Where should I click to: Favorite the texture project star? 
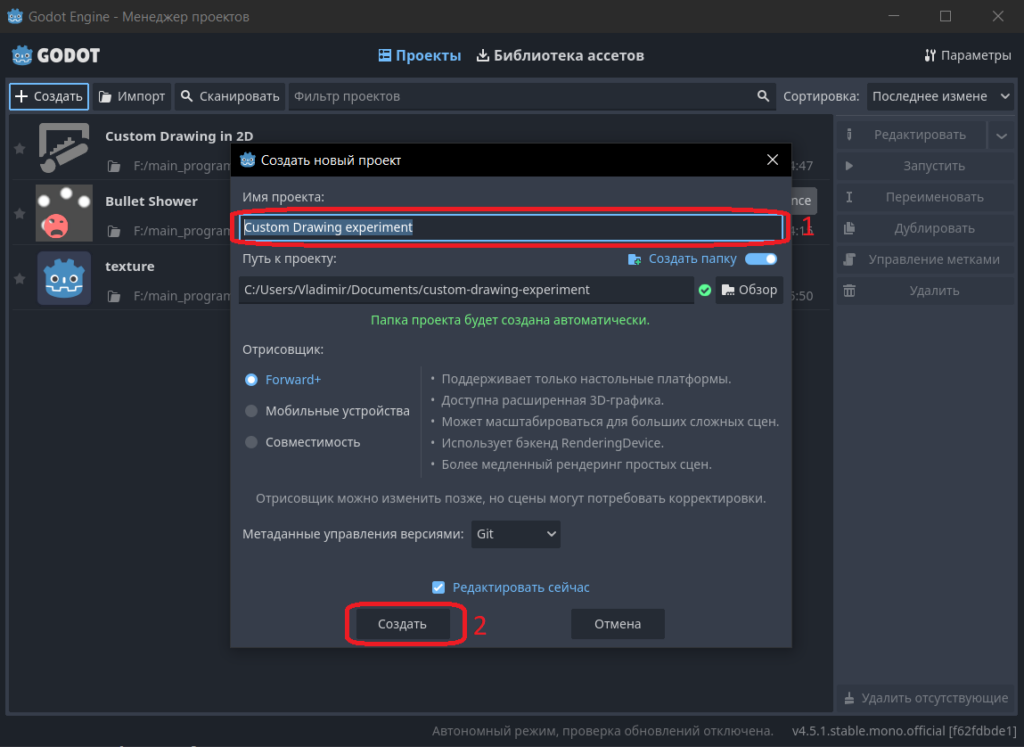(20, 279)
